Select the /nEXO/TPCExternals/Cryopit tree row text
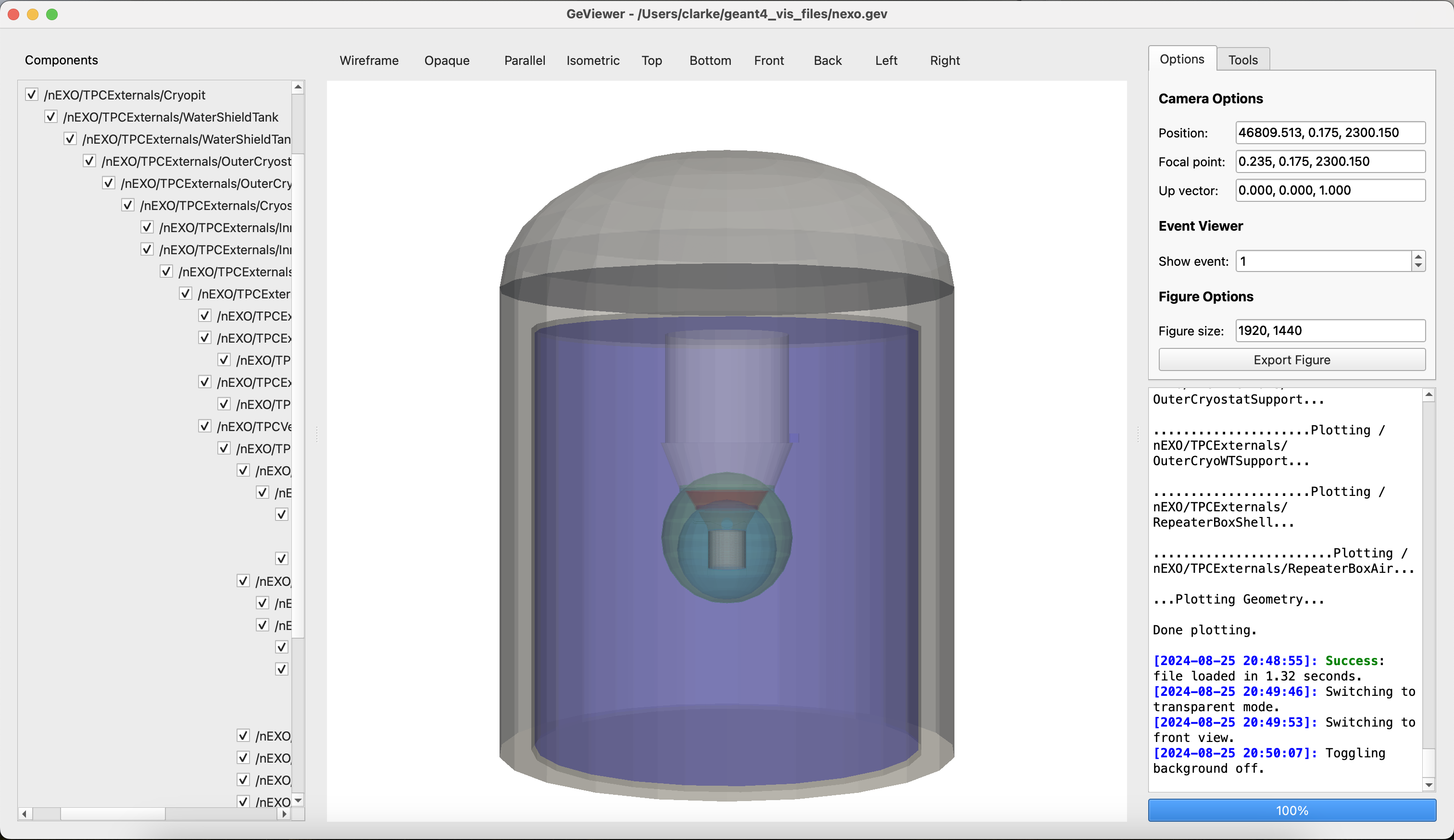Screen dimensions: 1454x840 click(125, 95)
